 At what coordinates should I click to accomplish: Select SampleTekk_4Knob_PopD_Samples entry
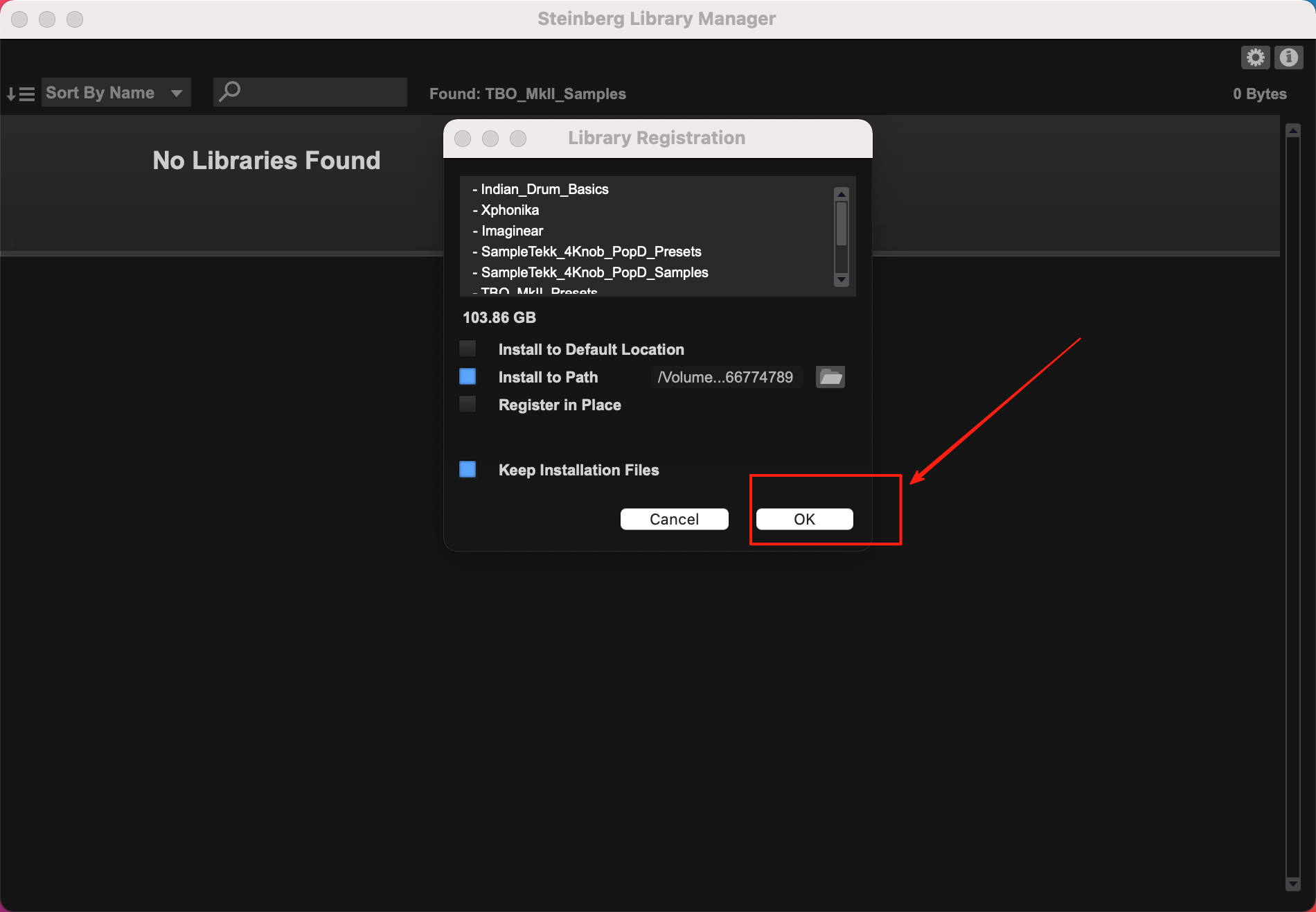point(590,272)
